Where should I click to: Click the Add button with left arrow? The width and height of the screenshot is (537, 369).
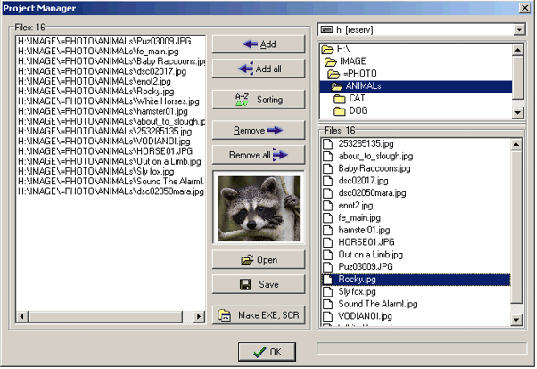click(259, 44)
